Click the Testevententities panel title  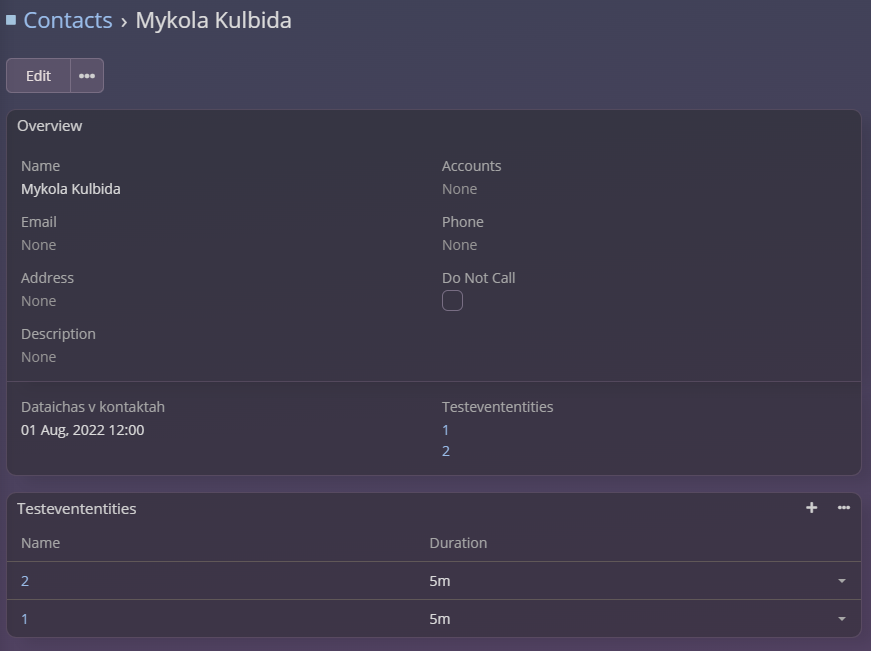click(76, 508)
